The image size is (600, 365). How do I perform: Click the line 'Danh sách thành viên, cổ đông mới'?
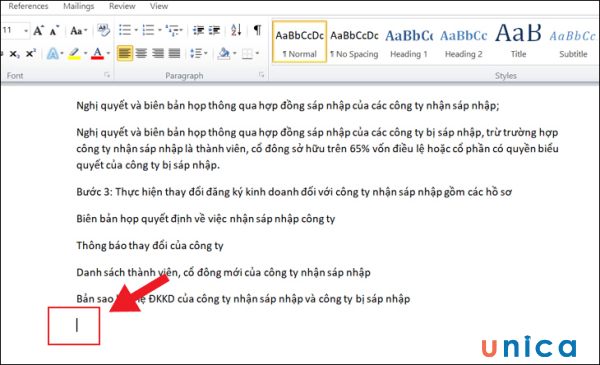coord(223,272)
